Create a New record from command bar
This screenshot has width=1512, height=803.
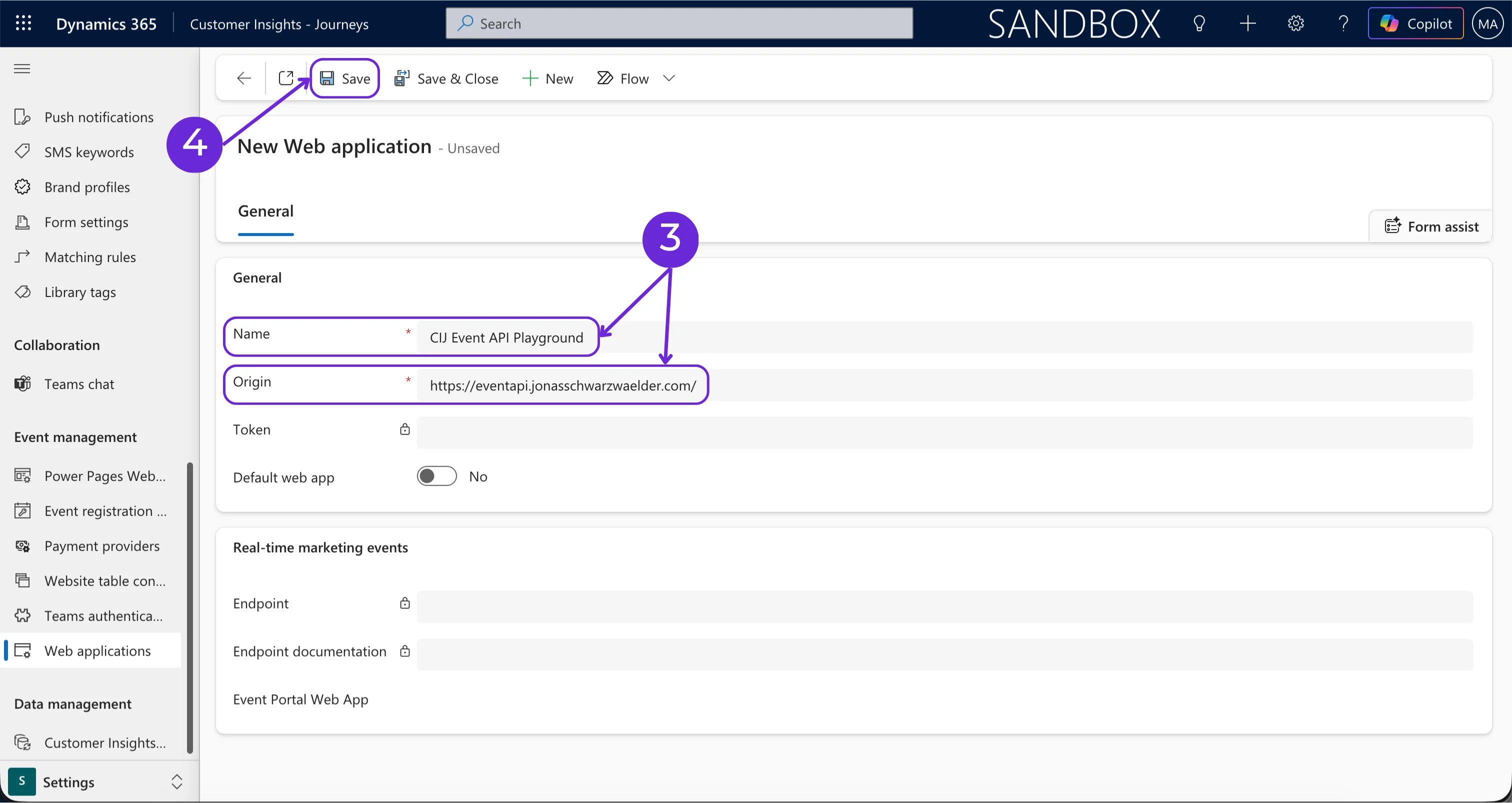[x=547, y=78]
